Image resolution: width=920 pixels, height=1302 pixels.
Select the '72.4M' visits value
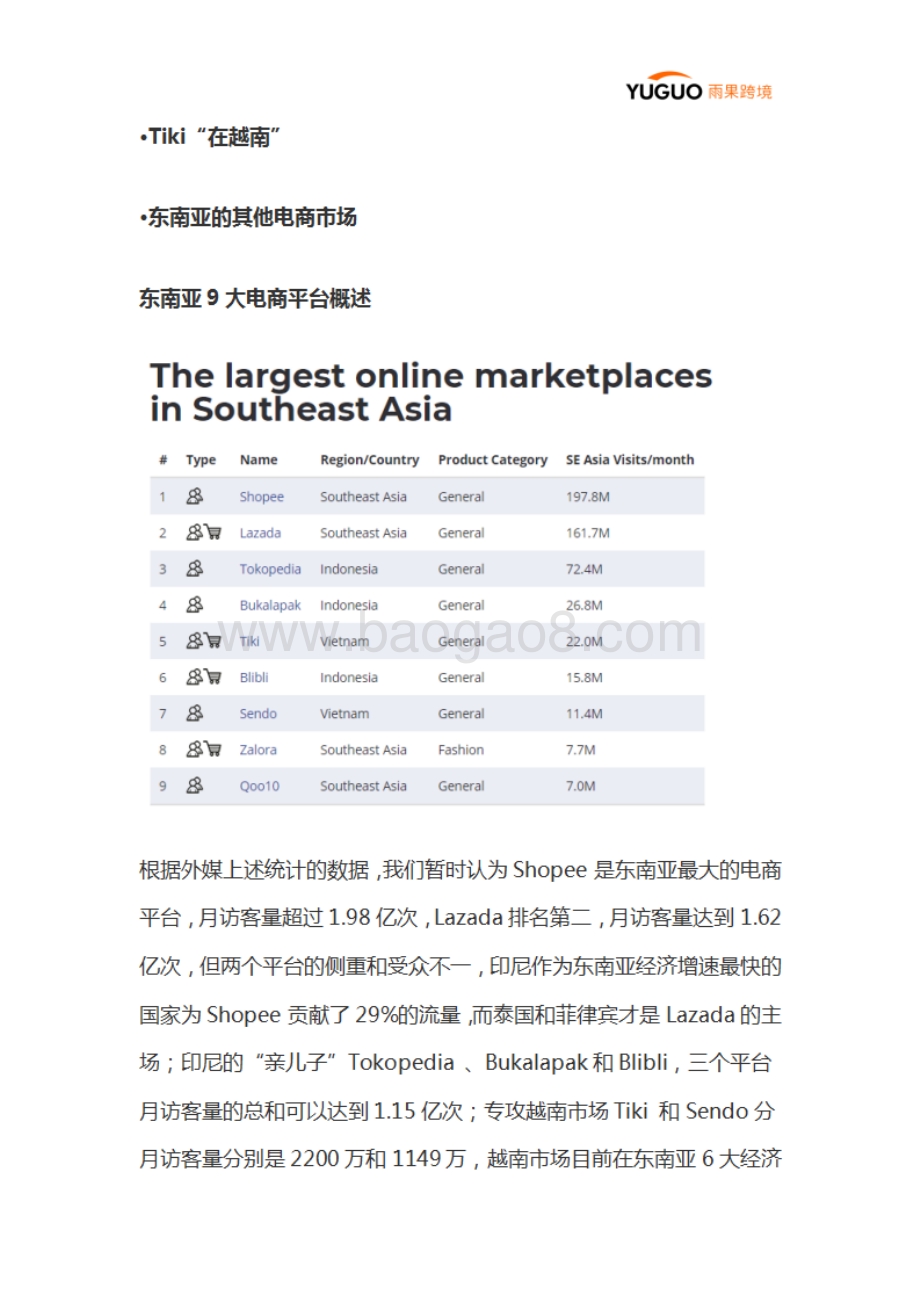[x=585, y=569]
